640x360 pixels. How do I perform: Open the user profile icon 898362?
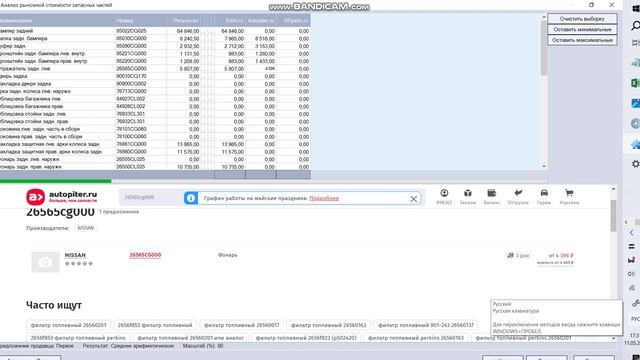pyautogui.click(x=444, y=196)
